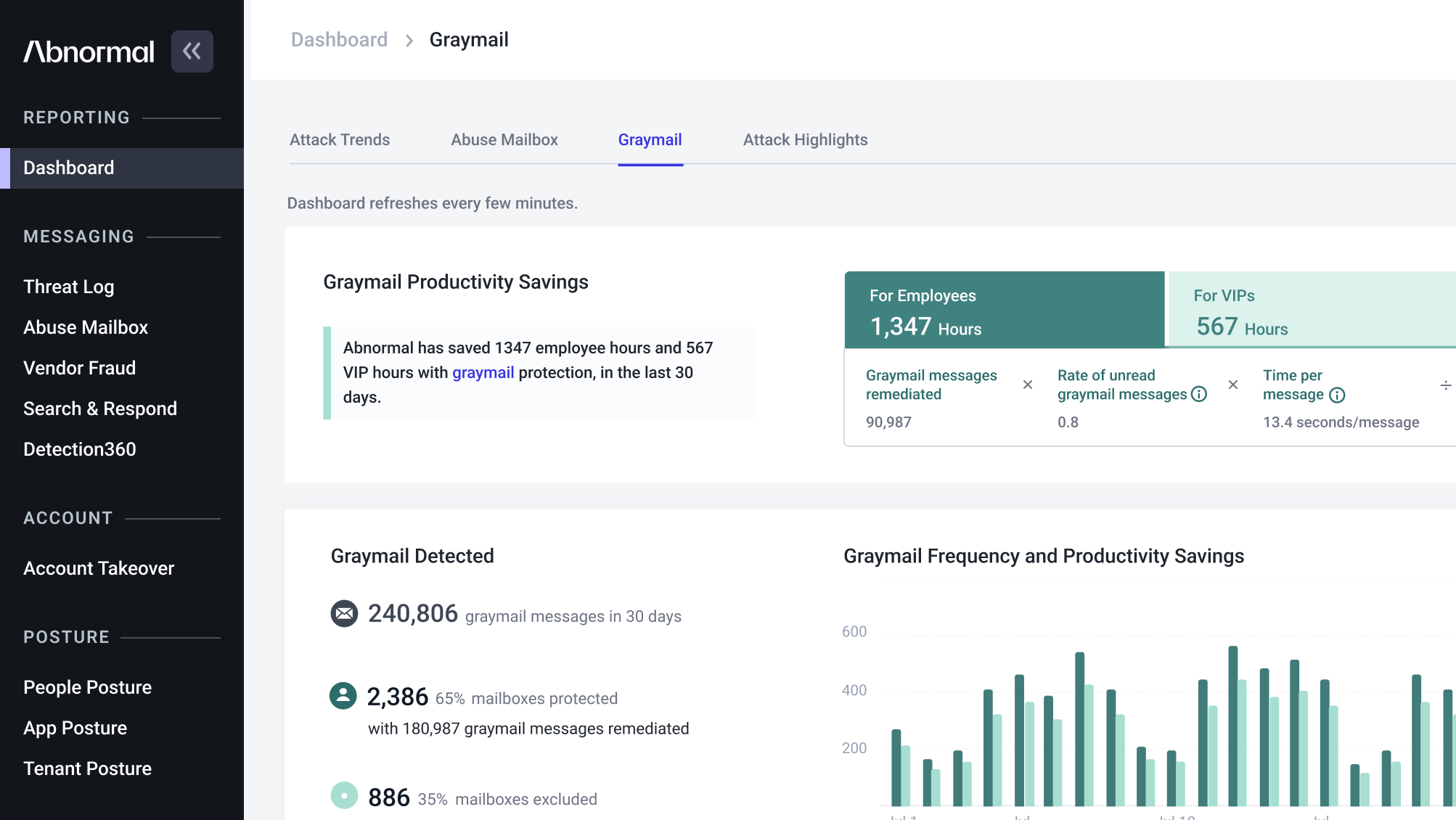The image size is (1456, 820).
Task: Open Vendor Fraud page
Action: click(x=80, y=368)
